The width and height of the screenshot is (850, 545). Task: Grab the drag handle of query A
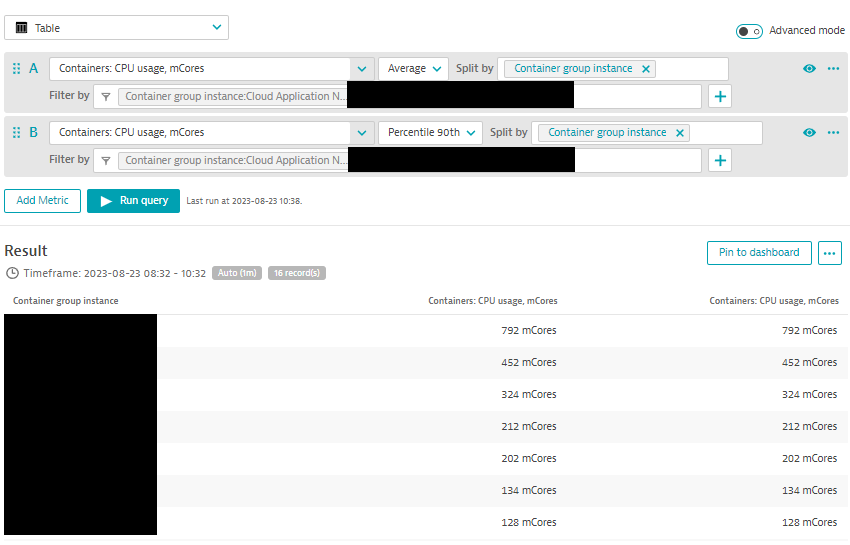pyautogui.click(x=16, y=69)
